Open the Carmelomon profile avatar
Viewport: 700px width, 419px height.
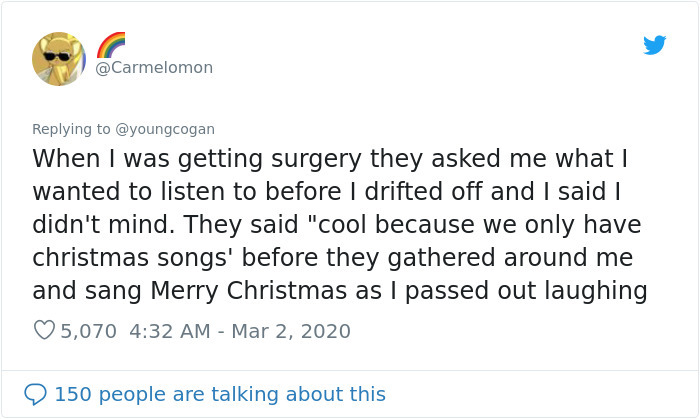(59, 58)
